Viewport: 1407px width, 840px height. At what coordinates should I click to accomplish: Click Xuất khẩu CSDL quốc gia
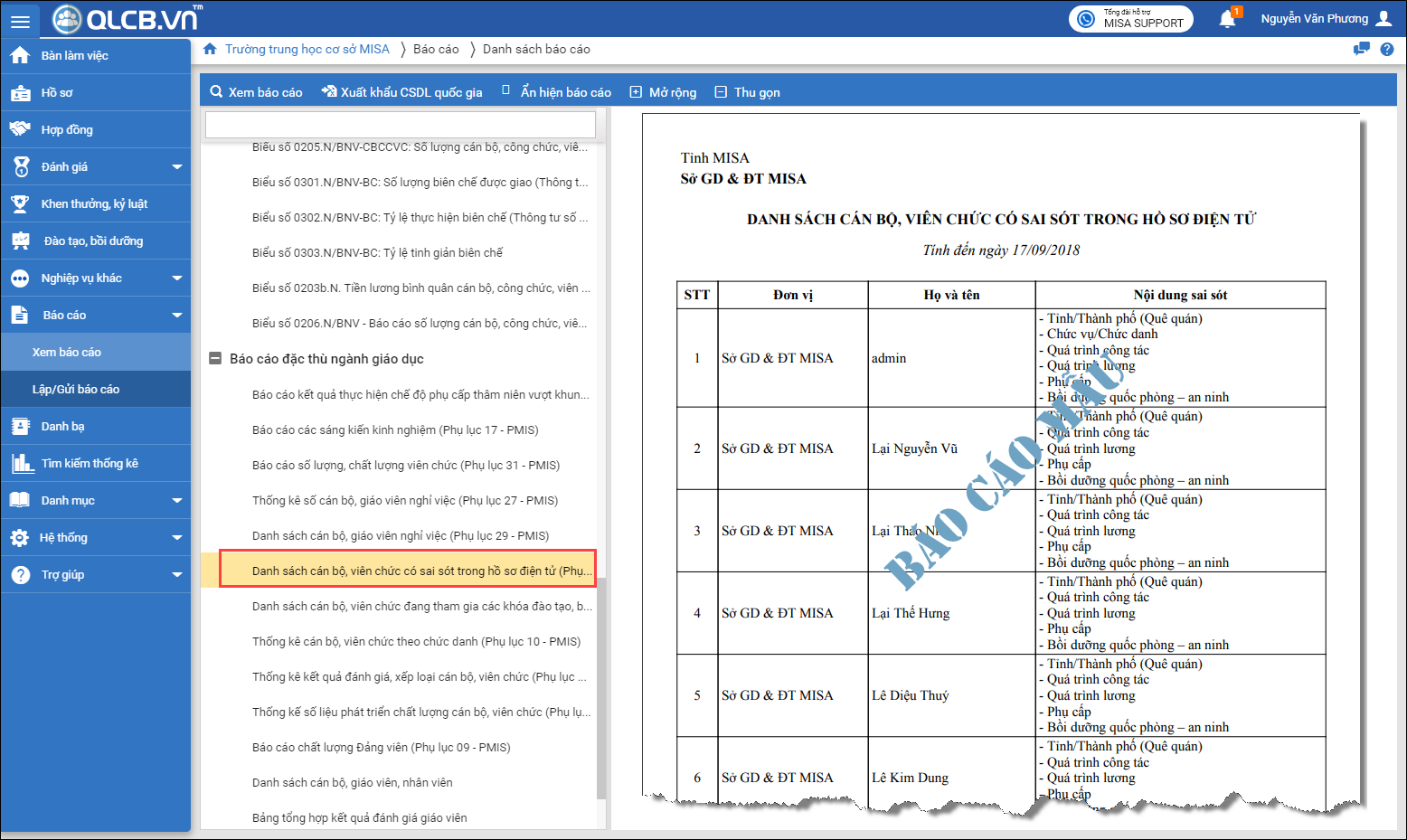click(401, 92)
